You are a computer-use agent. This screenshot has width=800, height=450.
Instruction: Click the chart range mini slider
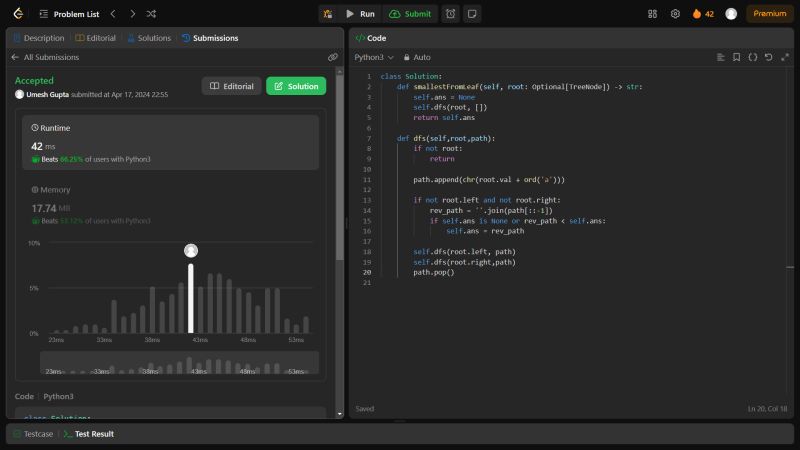pos(180,363)
